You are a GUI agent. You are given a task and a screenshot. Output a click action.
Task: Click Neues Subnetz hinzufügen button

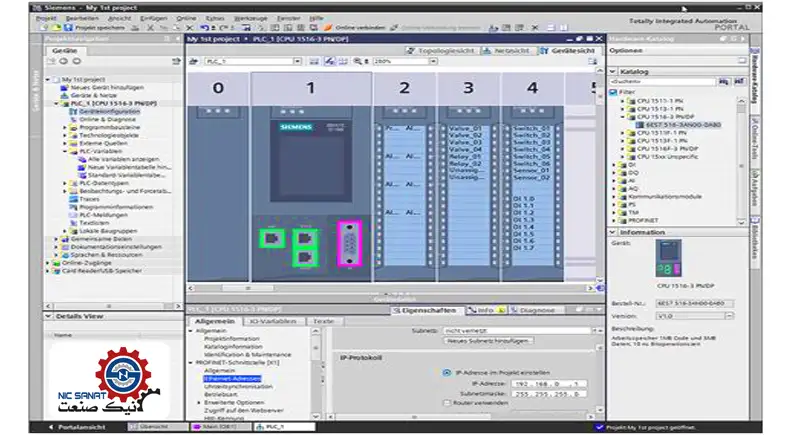(488, 341)
